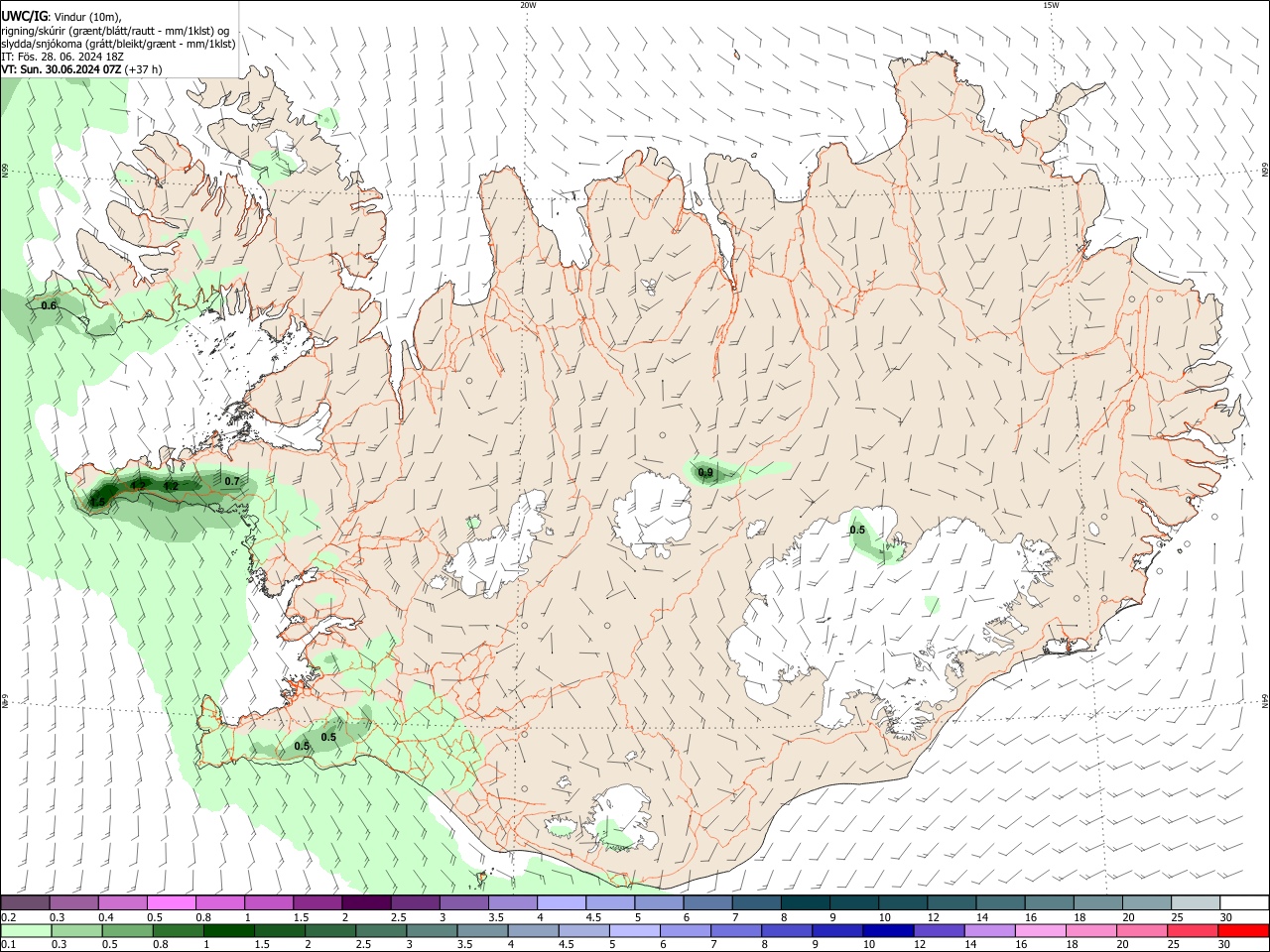Screen dimensions: 1270x952
Task: Click the dark teal 8 swatch in snow legend
Action: [806, 902]
